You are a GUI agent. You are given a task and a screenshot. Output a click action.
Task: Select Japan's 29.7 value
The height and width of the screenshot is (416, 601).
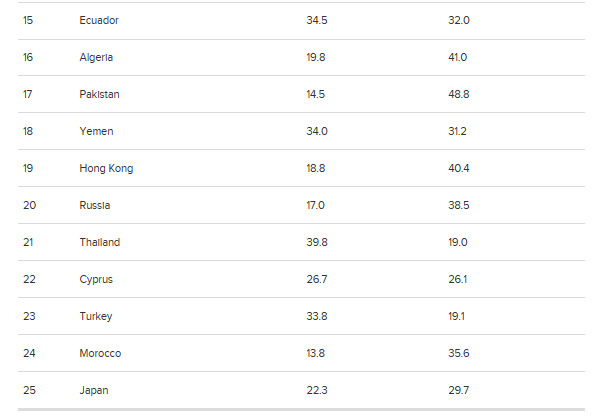[459, 390]
